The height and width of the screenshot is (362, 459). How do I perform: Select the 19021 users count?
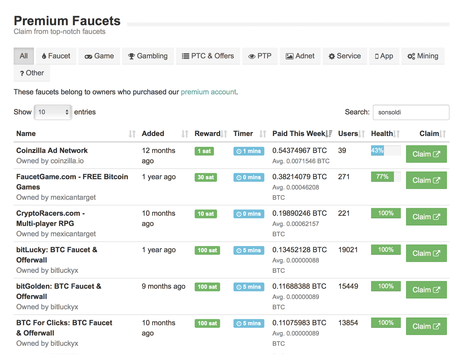click(x=348, y=250)
